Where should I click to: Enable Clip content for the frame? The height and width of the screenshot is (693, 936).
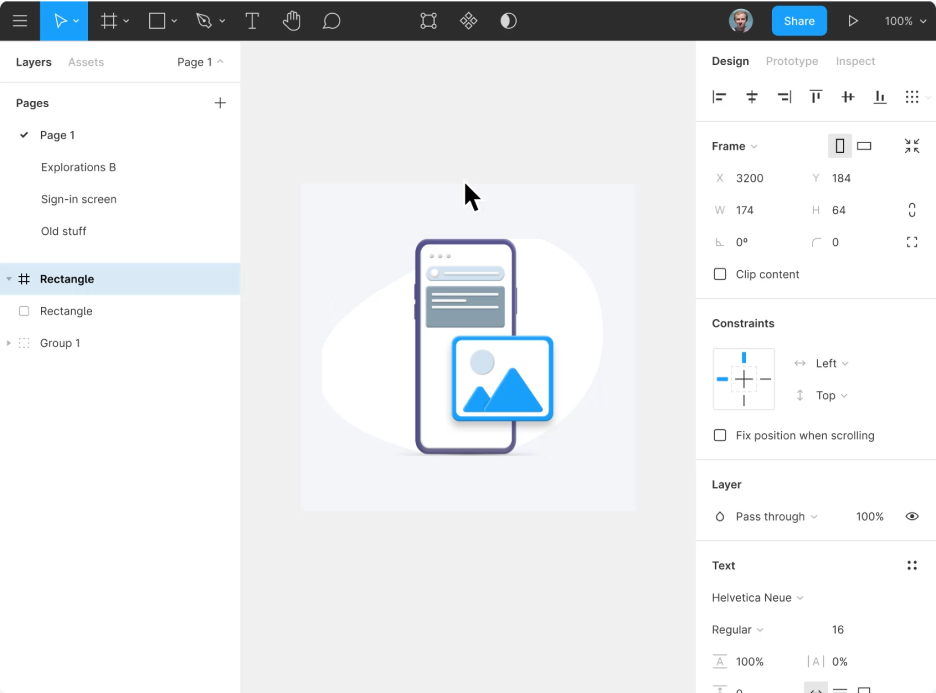pyautogui.click(x=718, y=274)
